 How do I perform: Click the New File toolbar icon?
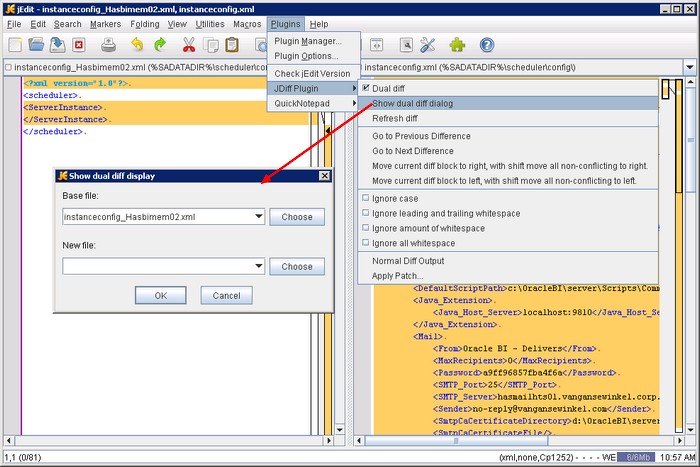tap(15, 45)
